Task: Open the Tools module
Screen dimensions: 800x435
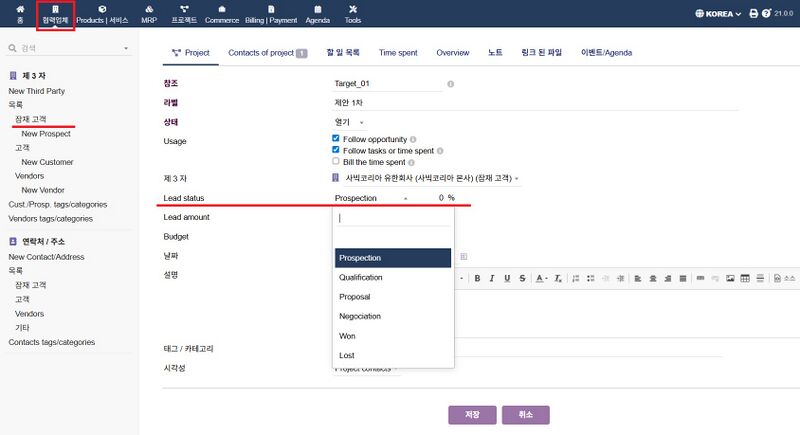Action: click(x=353, y=14)
